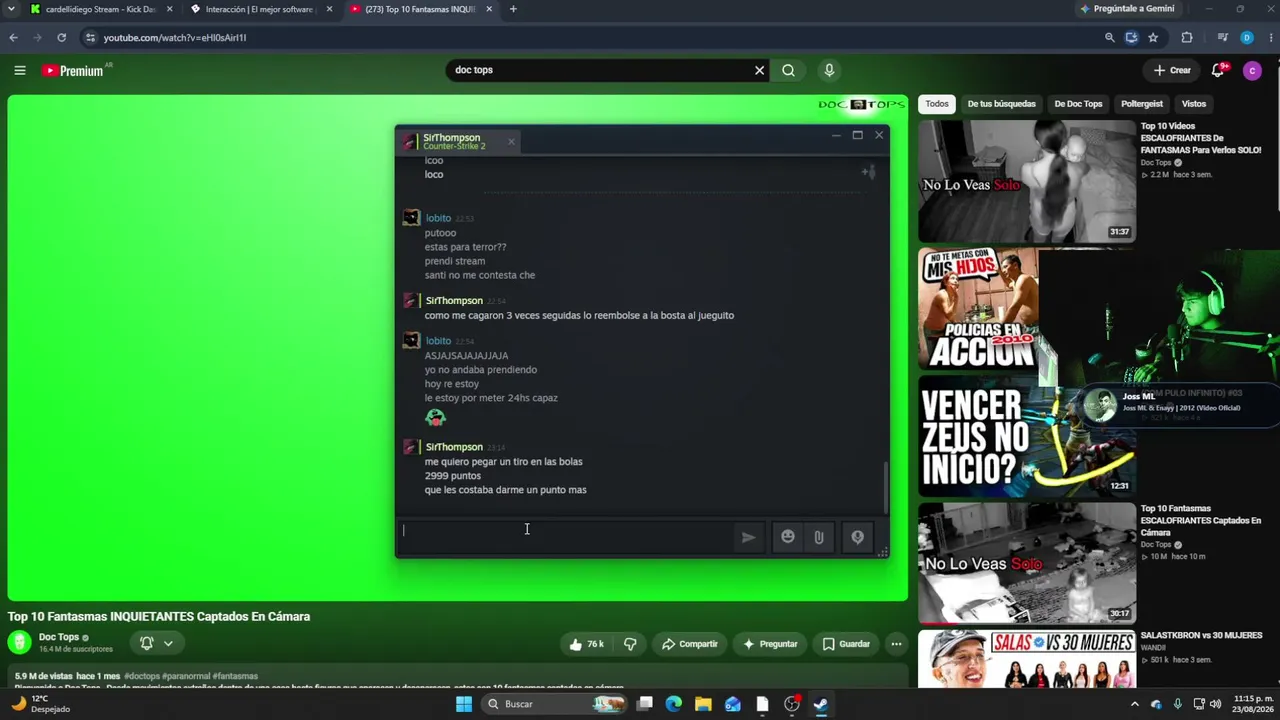Click the '2999 puntos' chat message
This screenshot has width=1280, height=720.
coord(452,476)
